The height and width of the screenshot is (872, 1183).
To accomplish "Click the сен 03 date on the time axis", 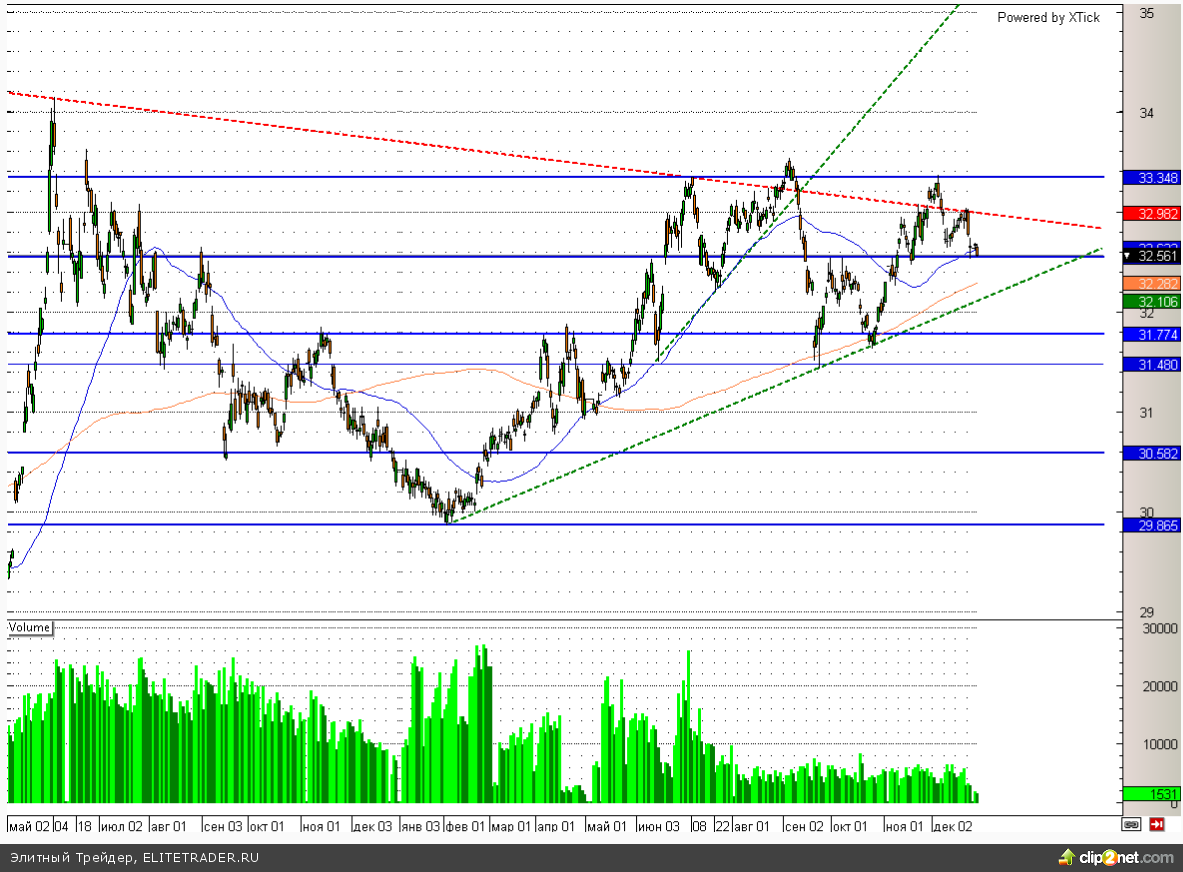I will 223,826.
